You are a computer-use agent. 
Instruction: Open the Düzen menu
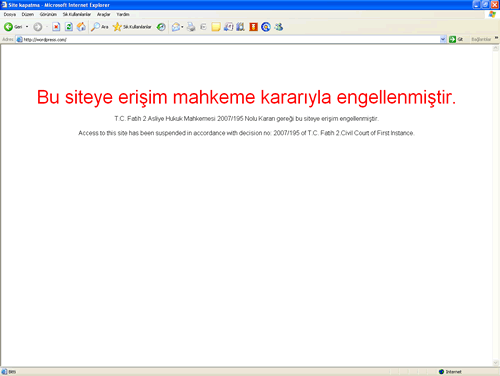(x=28, y=14)
